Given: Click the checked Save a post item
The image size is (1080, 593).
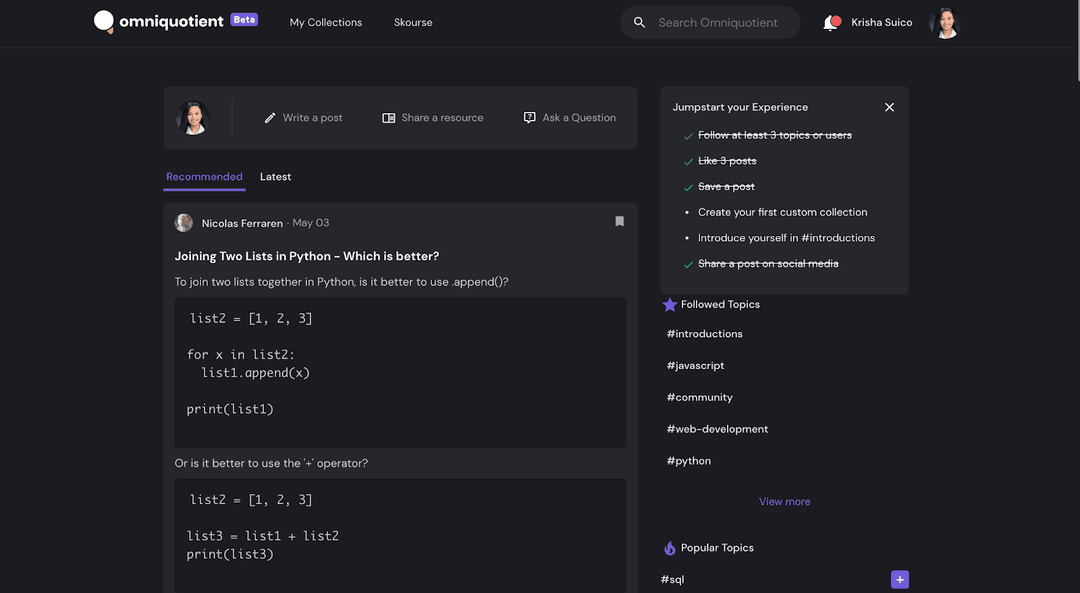Looking at the screenshot, I should pyautogui.click(x=726, y=187).
